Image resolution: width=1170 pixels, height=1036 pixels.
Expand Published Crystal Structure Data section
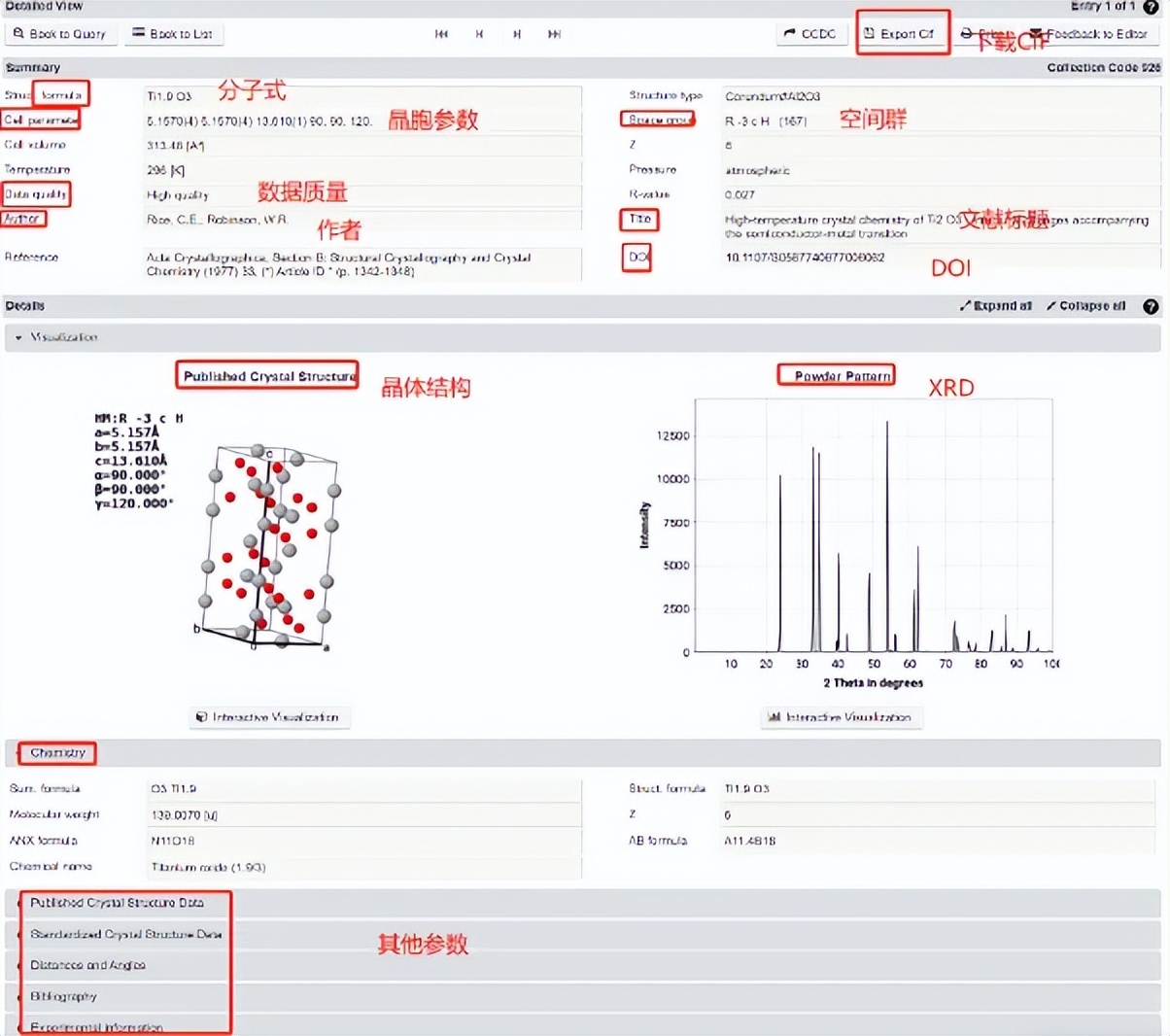[x=118, y=902]
